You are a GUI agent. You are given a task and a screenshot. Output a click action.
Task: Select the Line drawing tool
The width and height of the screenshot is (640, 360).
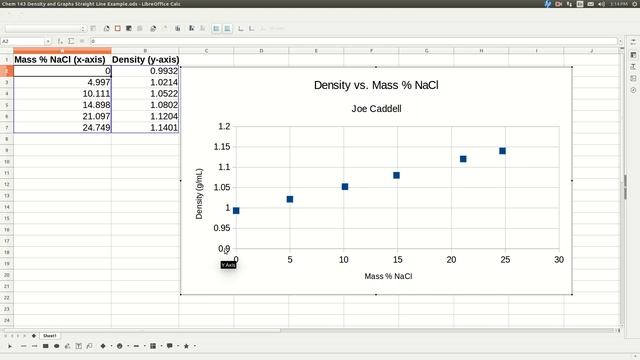[24, 346]
